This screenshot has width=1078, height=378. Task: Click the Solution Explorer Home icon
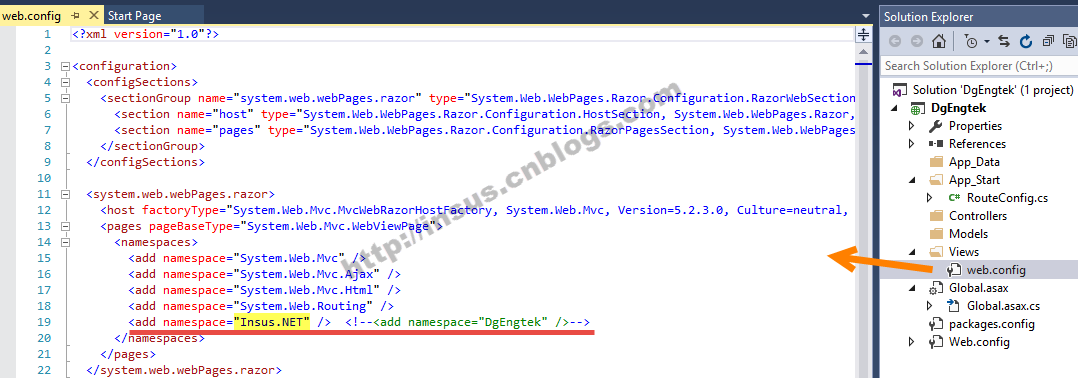click(938, 42)
